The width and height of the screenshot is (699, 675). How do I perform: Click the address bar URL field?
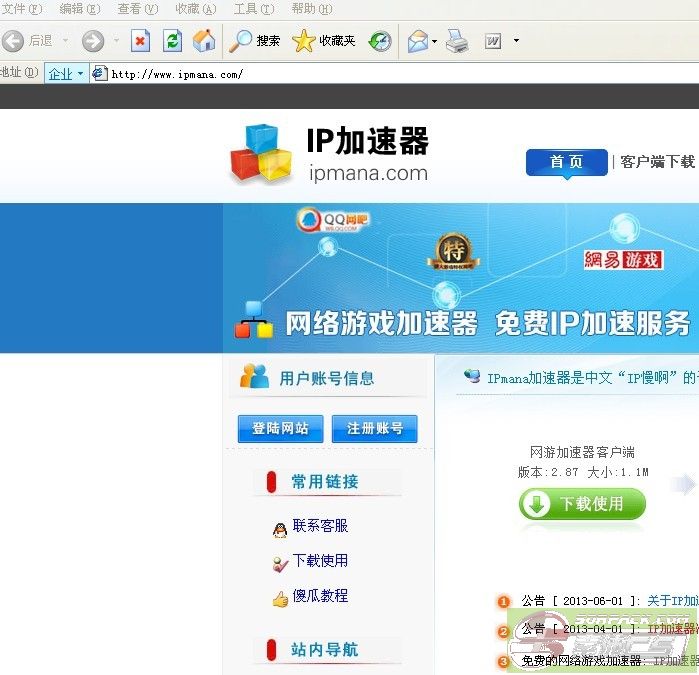coord(400,73)
